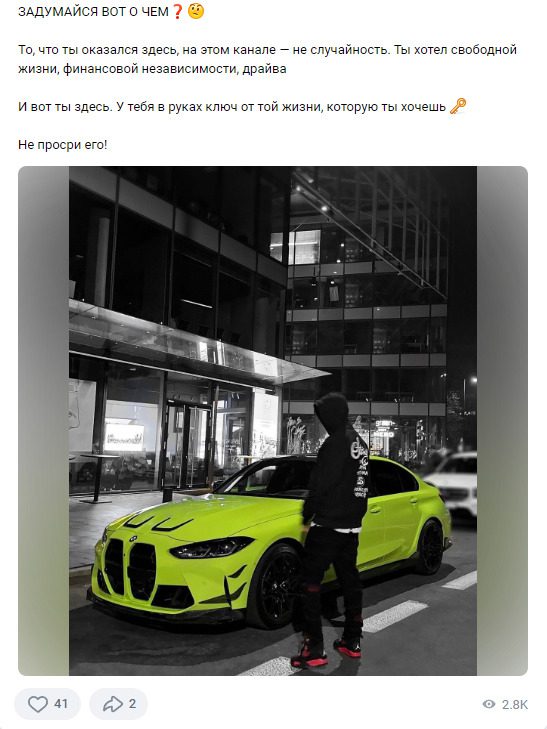The image size is (547, 729).
Task: Click the lit building entrance in photo
Action: click(x=186, y=444)
